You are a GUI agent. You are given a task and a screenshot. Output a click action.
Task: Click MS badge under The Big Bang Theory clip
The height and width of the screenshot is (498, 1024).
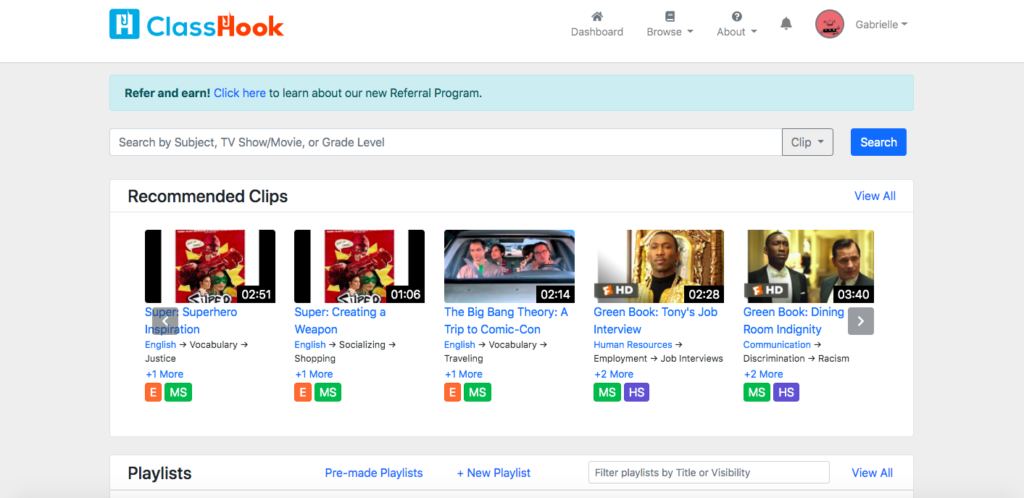click(x=477, y=392)
